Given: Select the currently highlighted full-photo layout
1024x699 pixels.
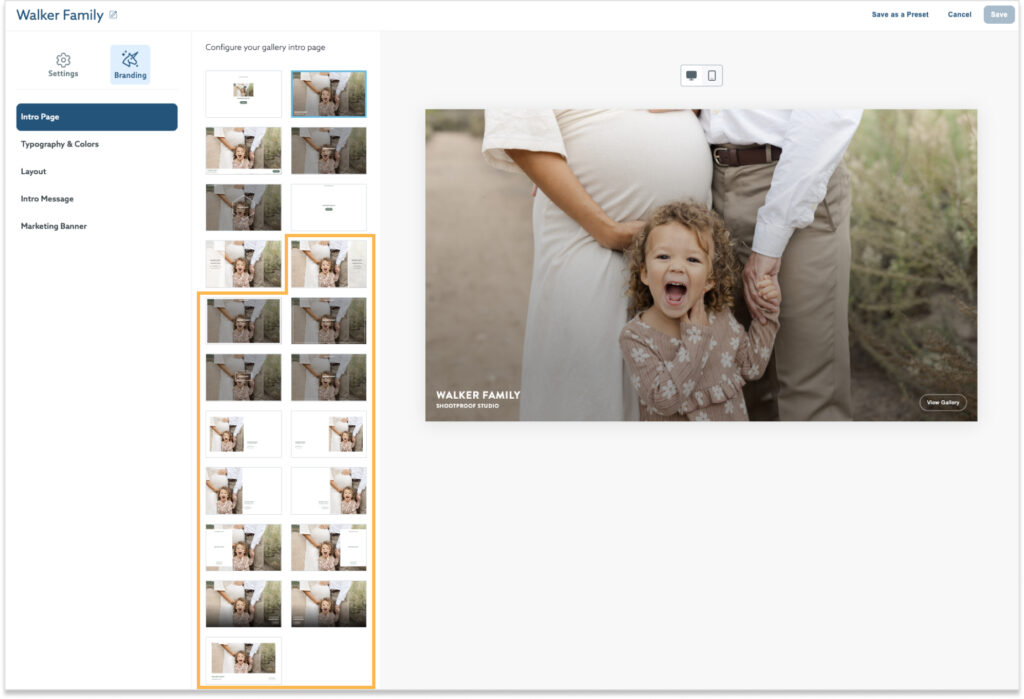Looking at the screenshot, I should click(x=328, y=93).
